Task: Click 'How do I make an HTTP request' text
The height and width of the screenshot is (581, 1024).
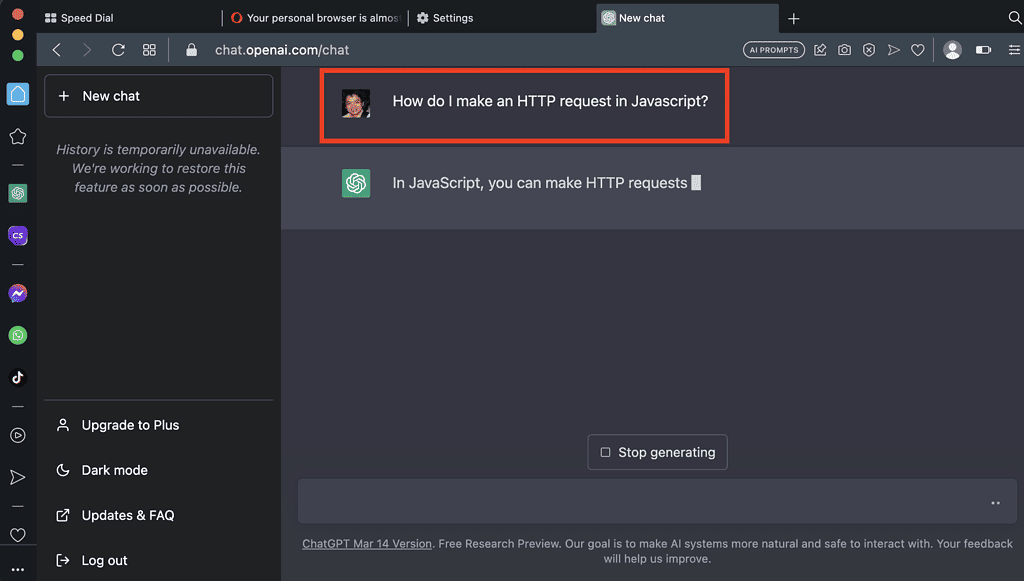Action: (550, 101)
